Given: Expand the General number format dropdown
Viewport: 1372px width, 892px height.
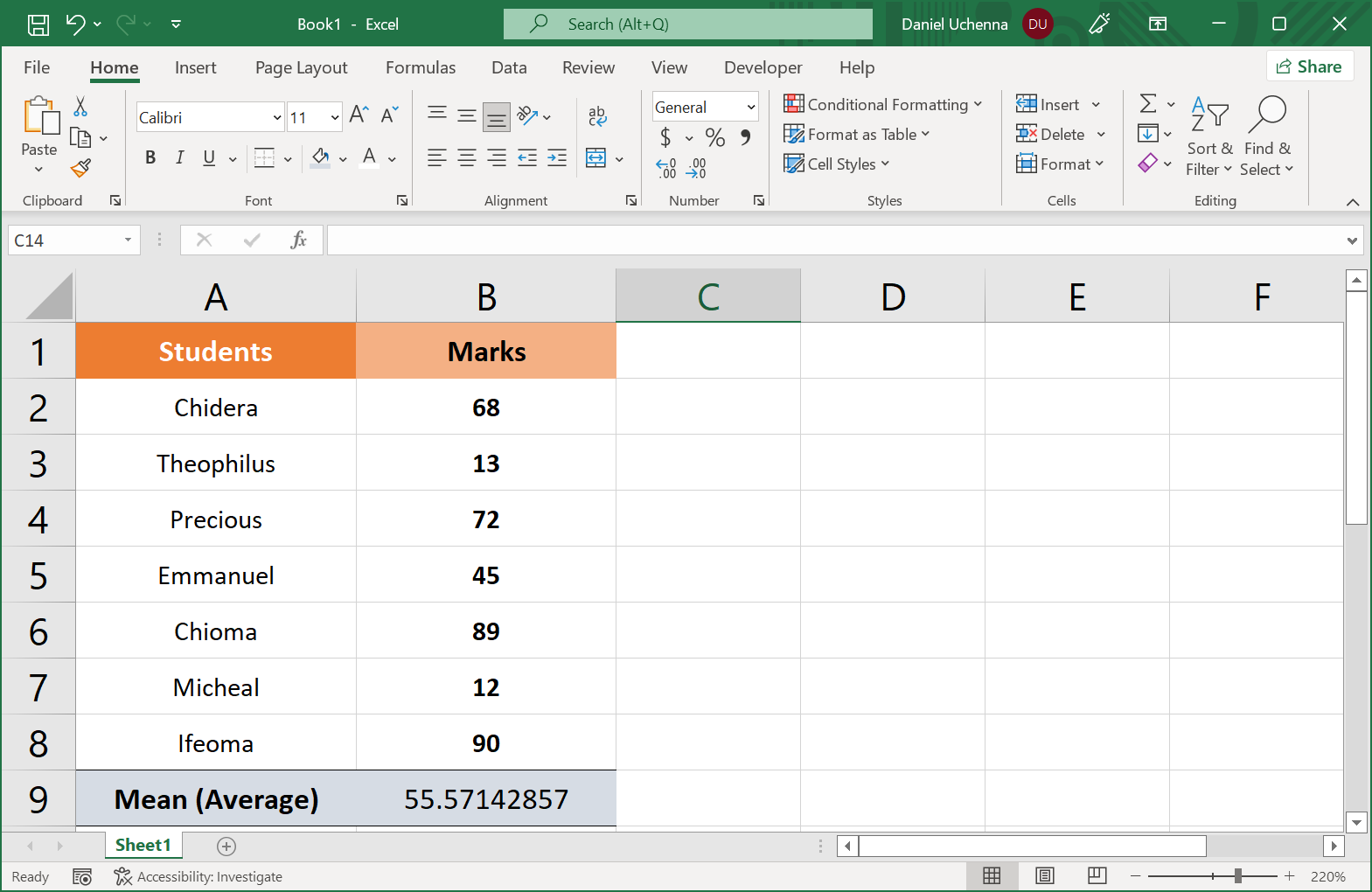Looking at the screenshot, I should [750, 107].
